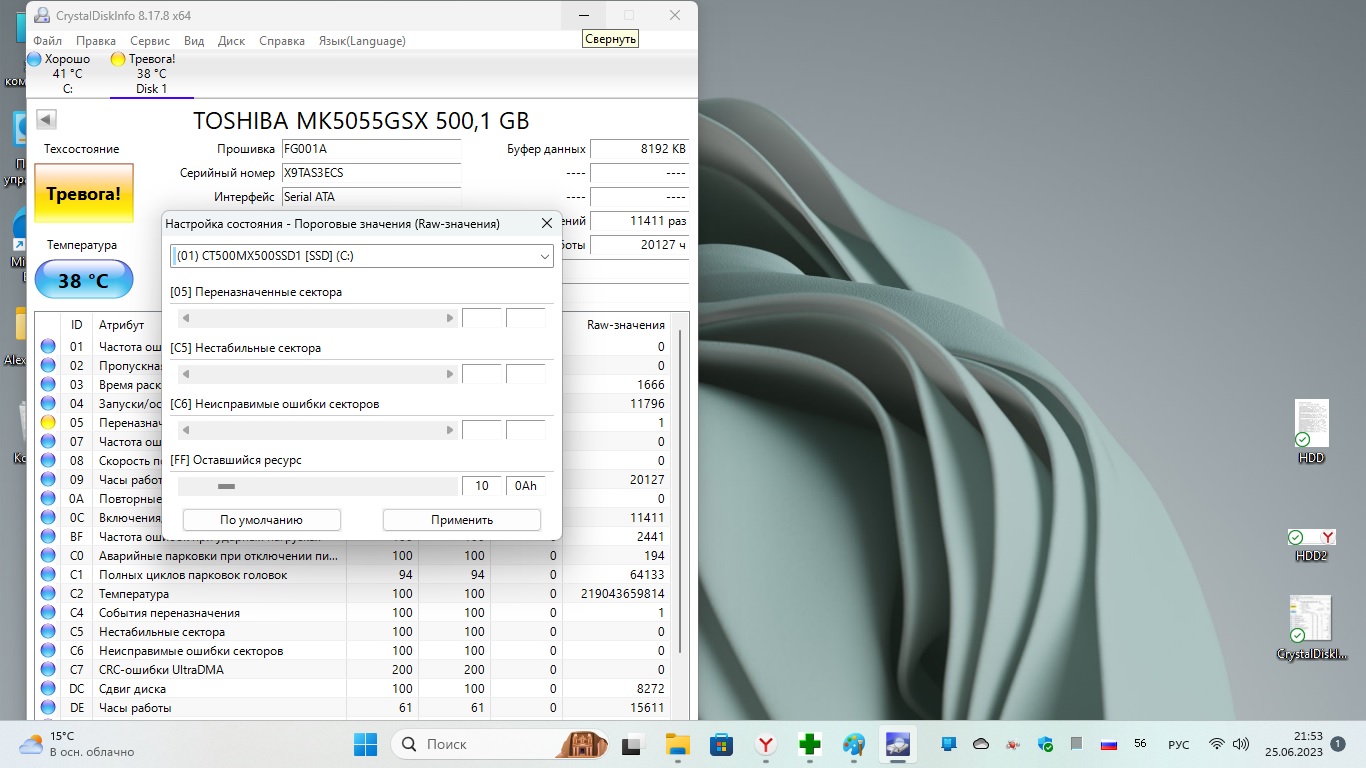Click the status circle for row DE Часы работы
The width and height of the screenshot is (1366, 768).
[x=48, y=708]
